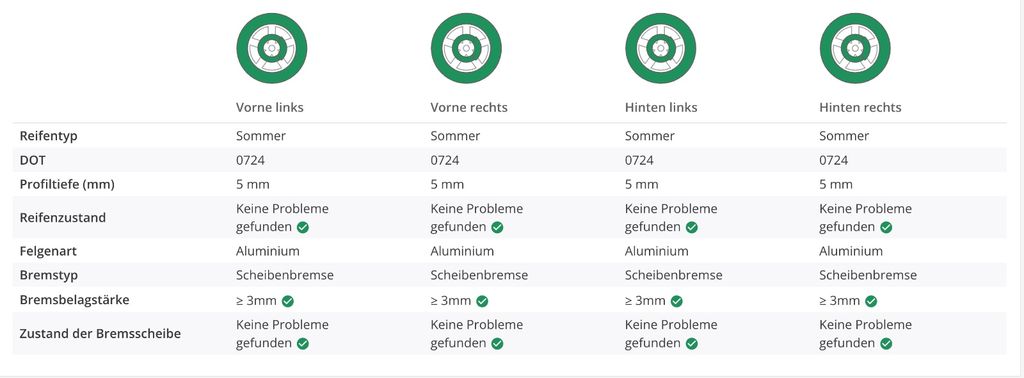
Task: Click the Vorne rechts wheel icon
Action: click(x=466, y=48)
